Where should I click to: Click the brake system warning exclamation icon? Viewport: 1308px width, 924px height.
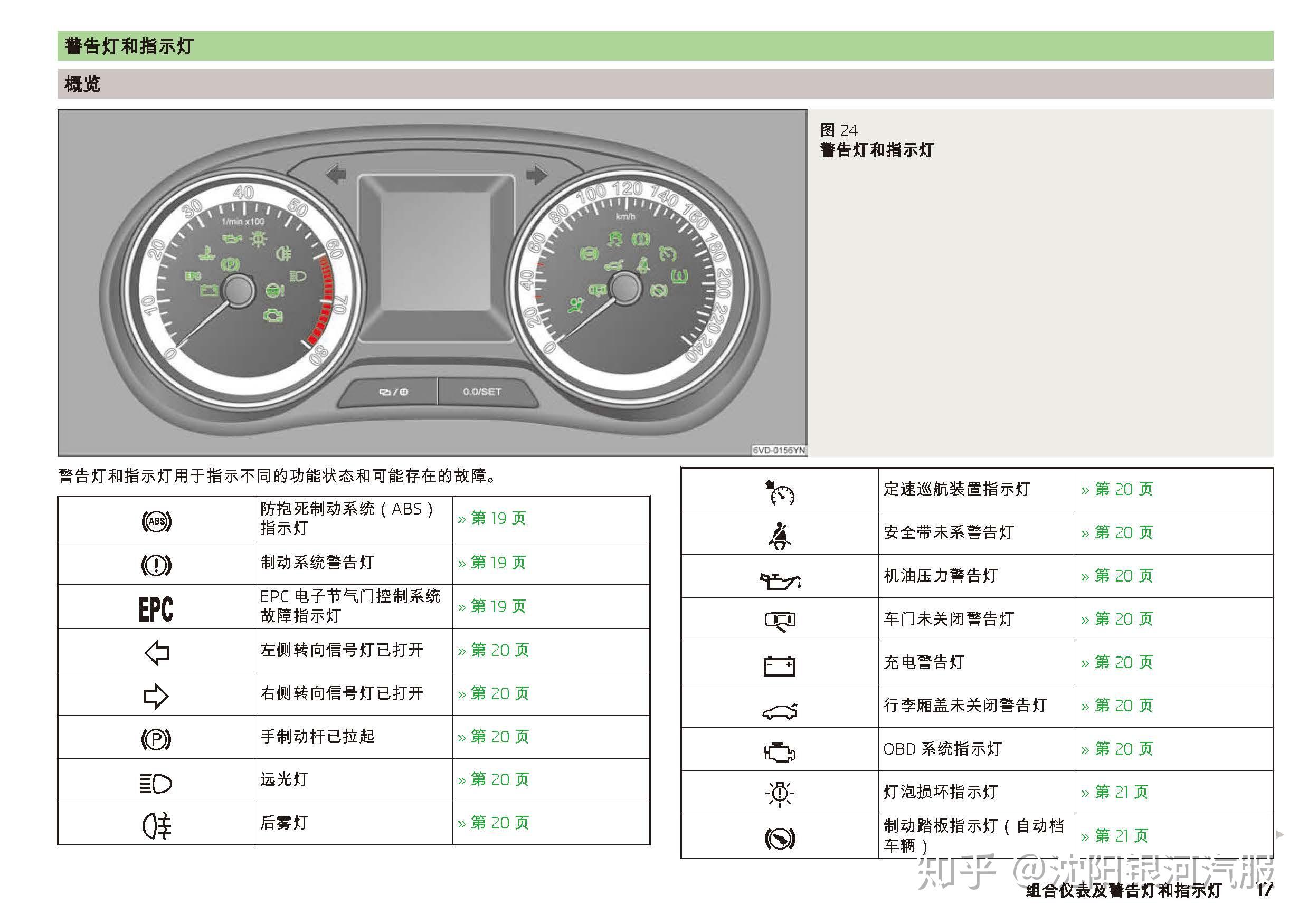(156, 565)
